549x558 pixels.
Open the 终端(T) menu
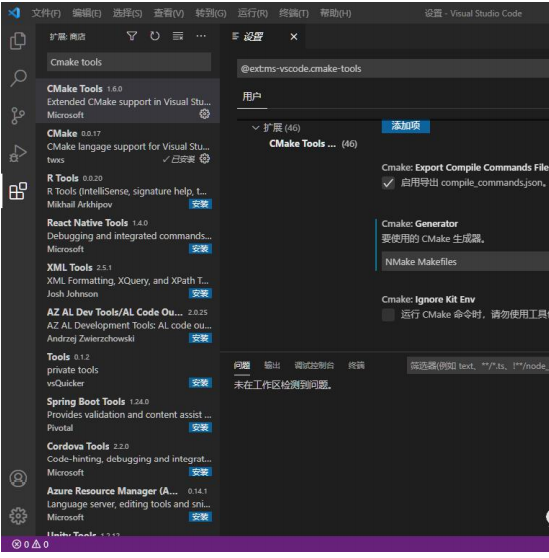pyautogui.click(x=294, y=14)
